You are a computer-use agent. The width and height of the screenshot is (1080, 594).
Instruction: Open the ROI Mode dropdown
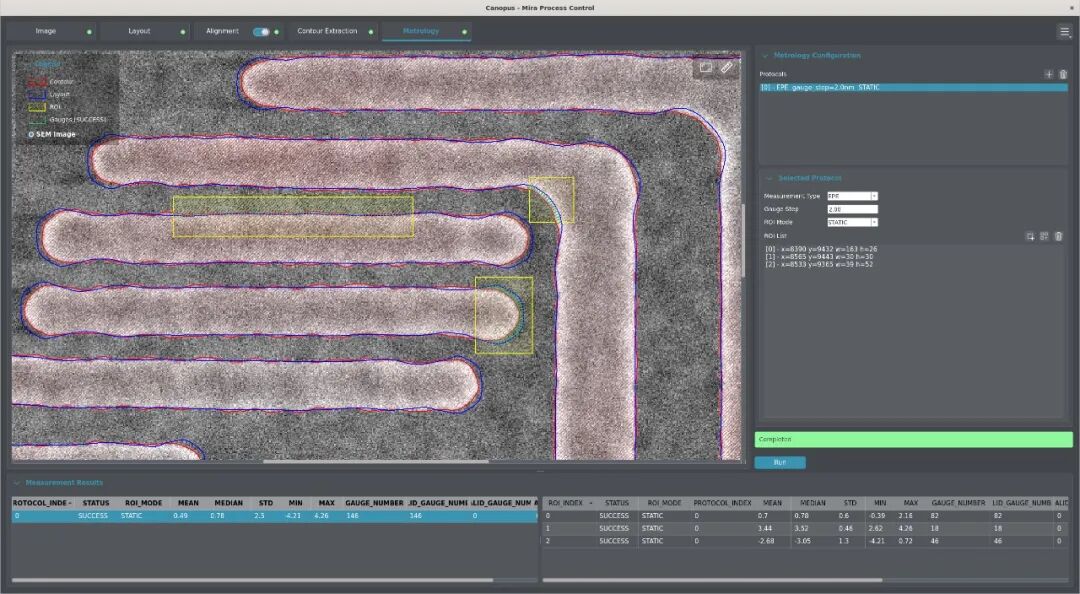(x=852, y=222)
